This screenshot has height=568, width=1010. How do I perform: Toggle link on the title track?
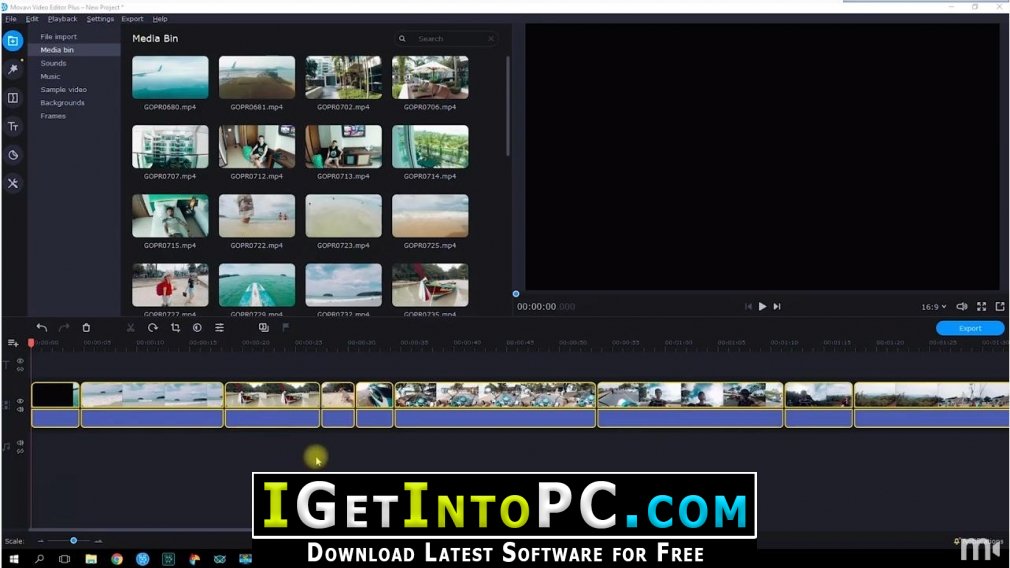[x=21, y=369]
